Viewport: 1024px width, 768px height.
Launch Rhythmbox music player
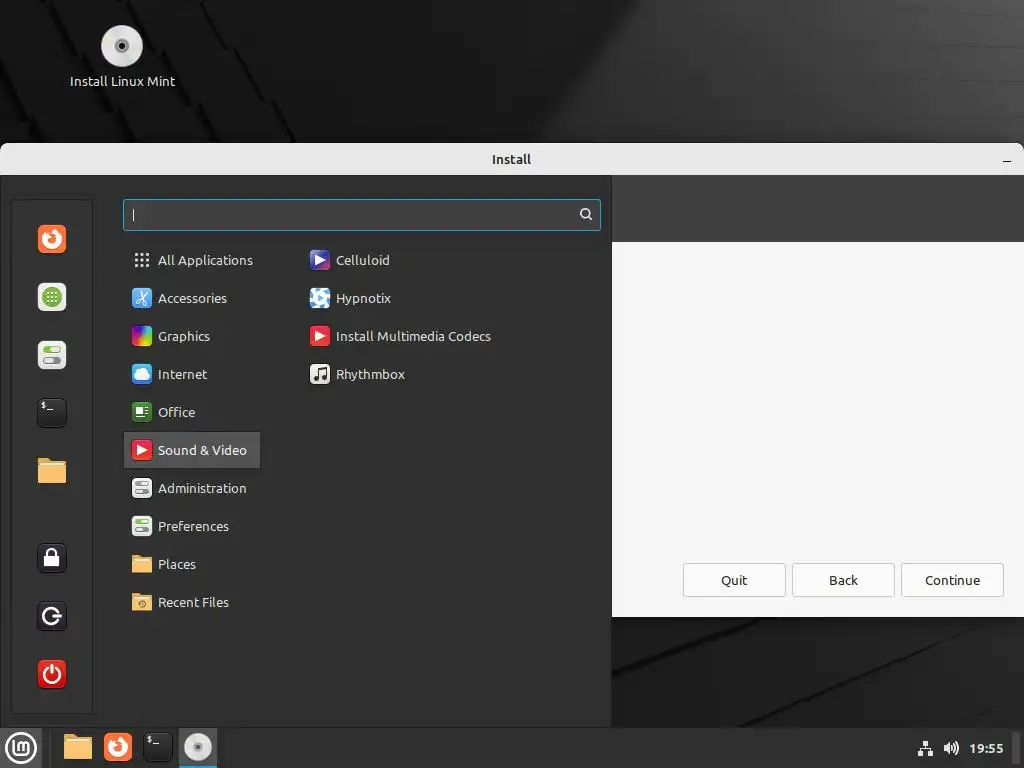[x=357, y=374]
